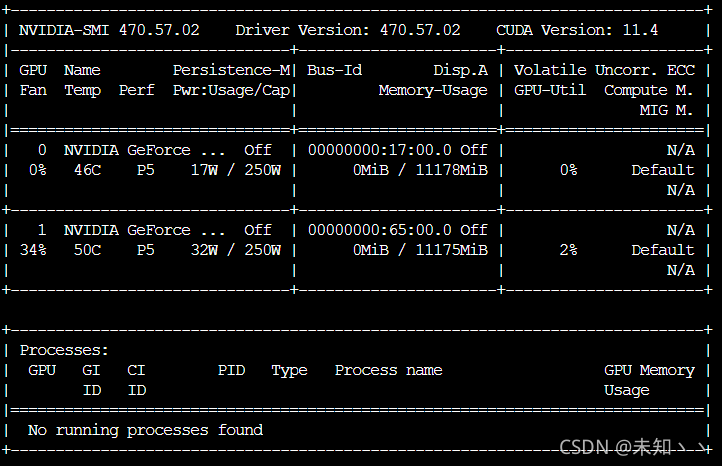Click the No running processes found message

coord(146,431)
